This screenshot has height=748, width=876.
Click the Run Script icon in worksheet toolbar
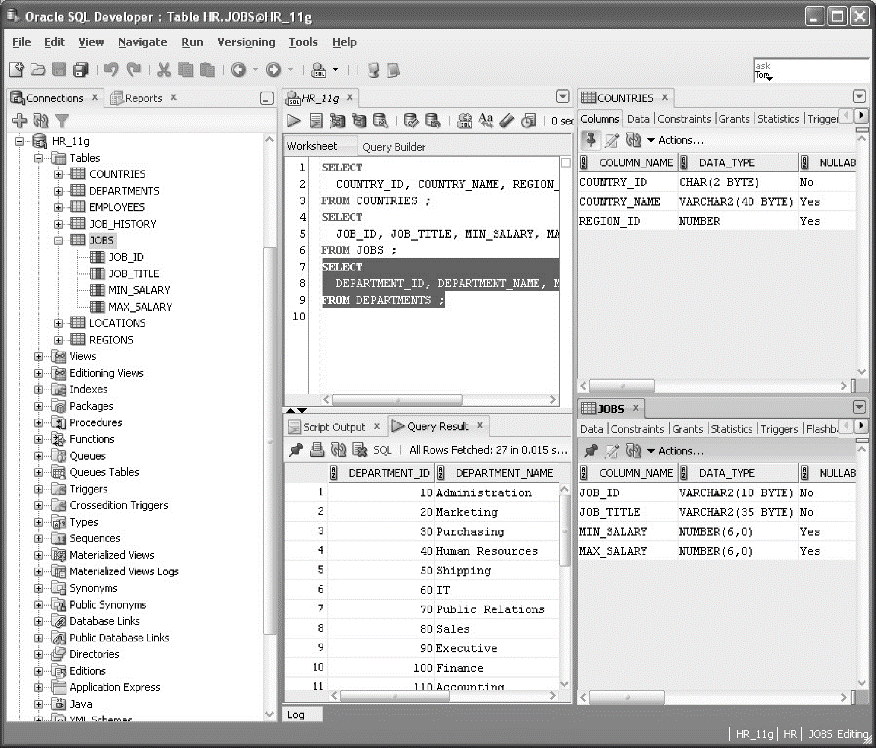(316, 120)
